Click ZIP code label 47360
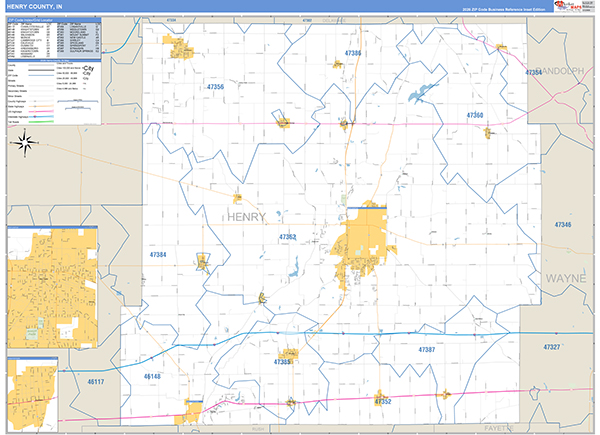 pyautogui.click(x=474, y=115)
